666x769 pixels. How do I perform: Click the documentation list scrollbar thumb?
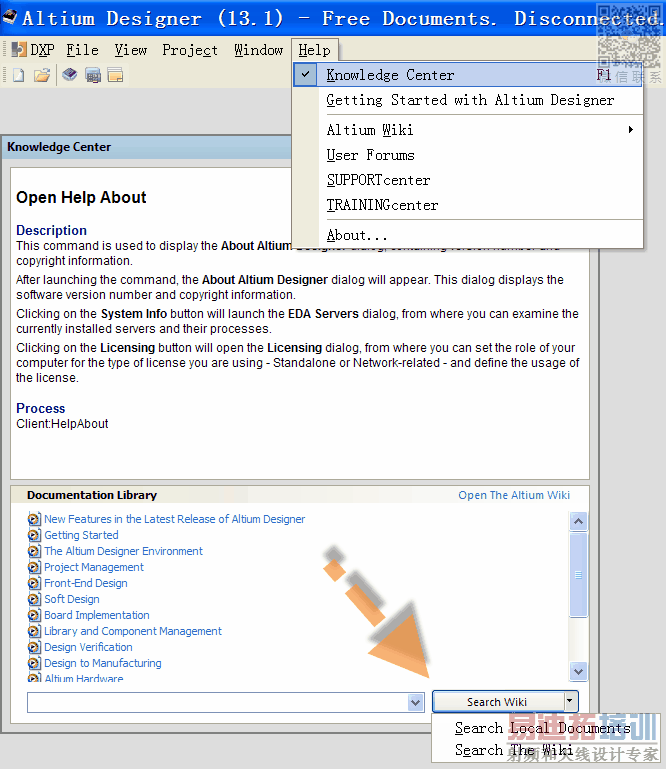coord(578,575)
